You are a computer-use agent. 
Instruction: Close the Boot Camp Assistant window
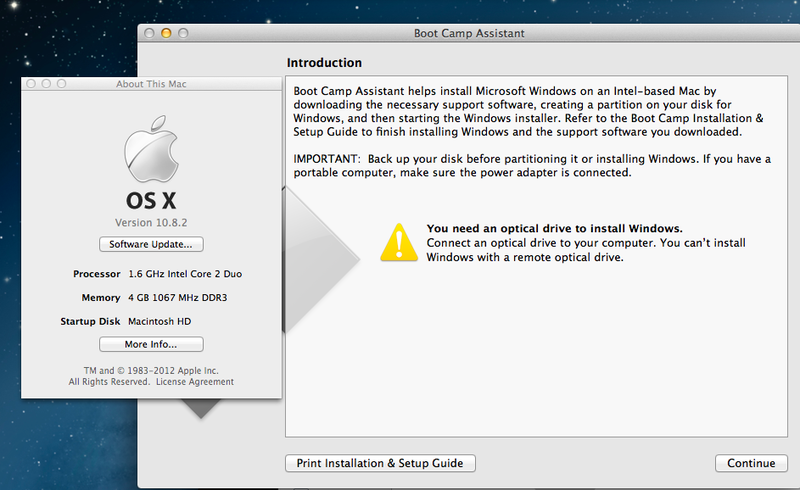pos(149,33)
